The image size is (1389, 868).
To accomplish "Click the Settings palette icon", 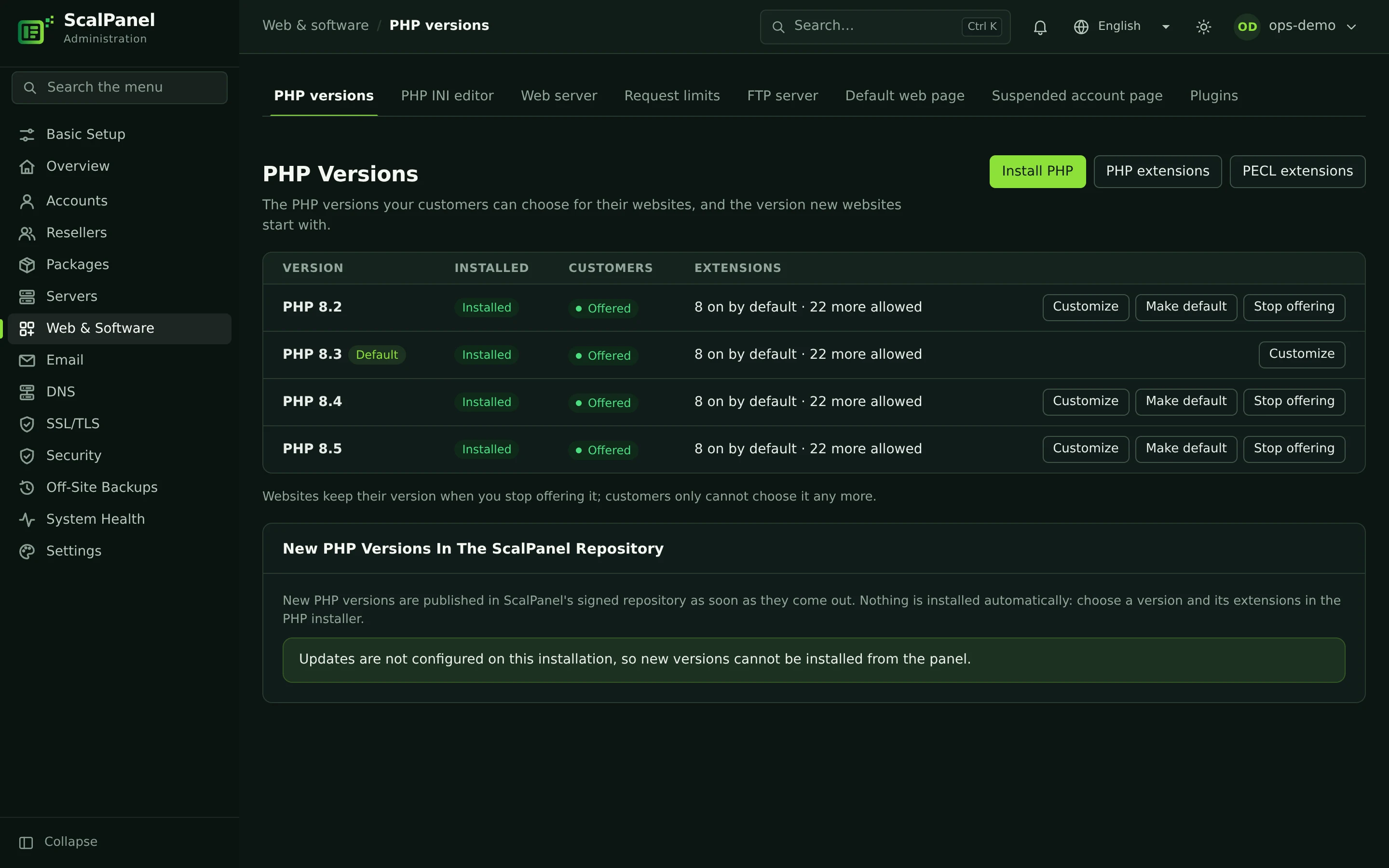I will pyautogui.click(x=27, y=551).
